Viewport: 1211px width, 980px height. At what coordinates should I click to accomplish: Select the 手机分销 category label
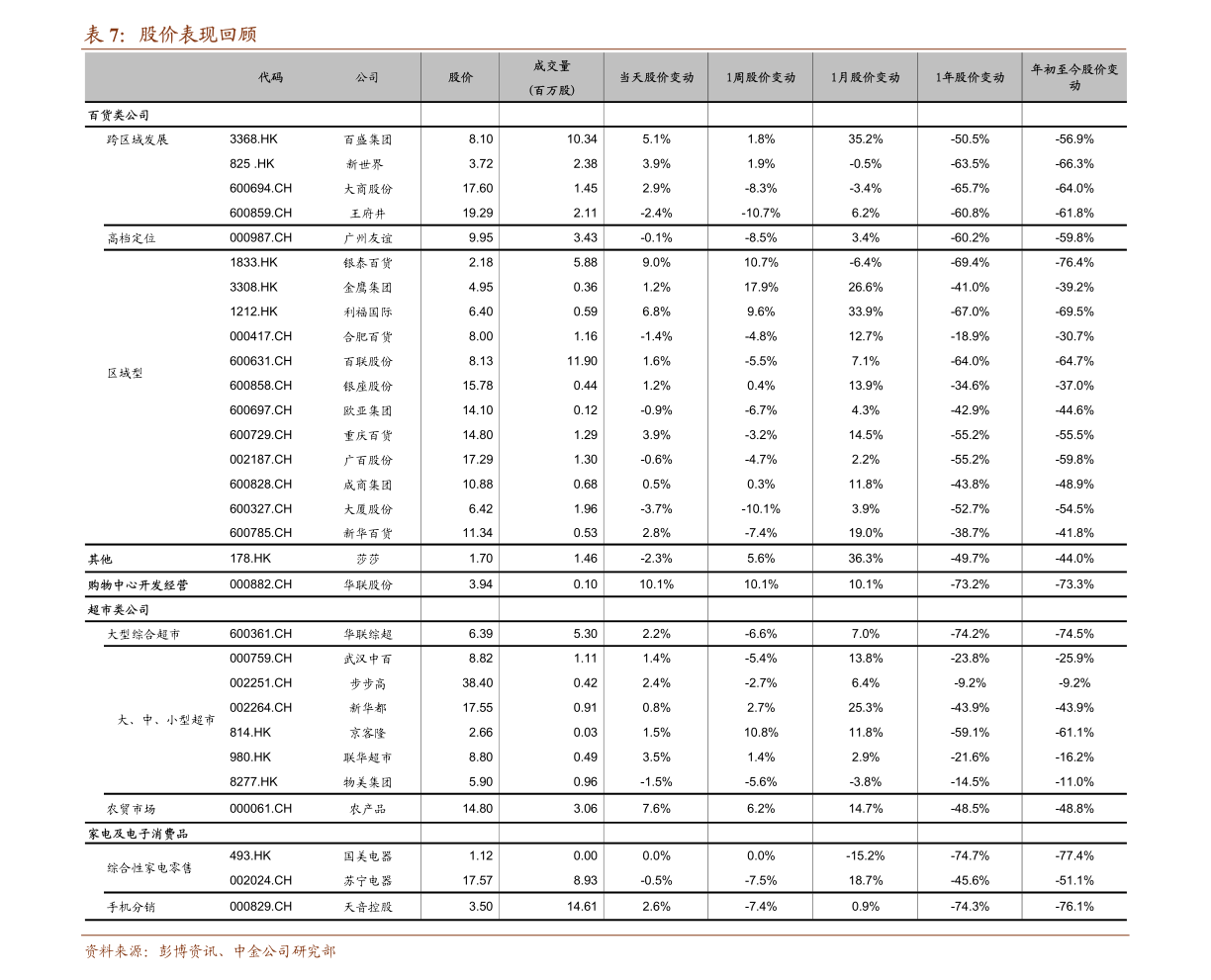click(x=132, y=908)
